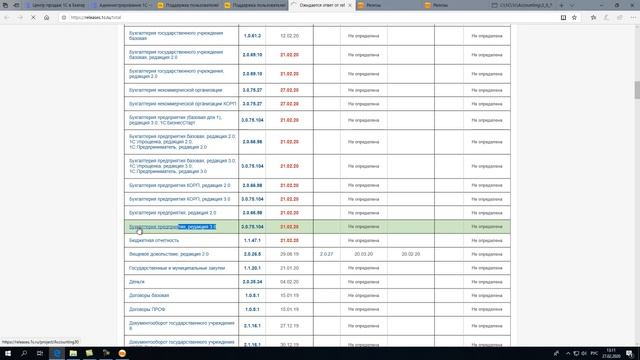Click the page vertical scrollbar thumb
Image resolution: width=640 pixels, height=360 pixels.
click(637, 90)
